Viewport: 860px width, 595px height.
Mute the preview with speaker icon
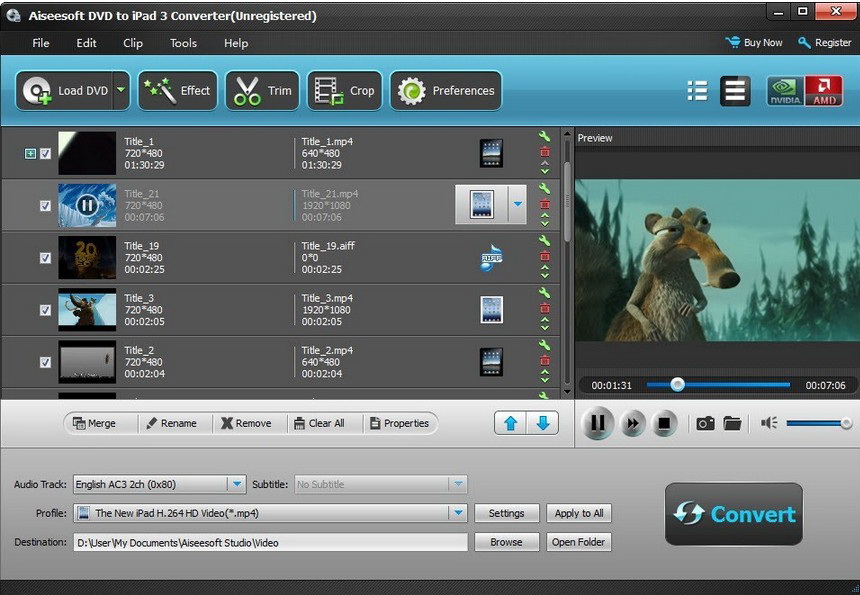[768, 423]
